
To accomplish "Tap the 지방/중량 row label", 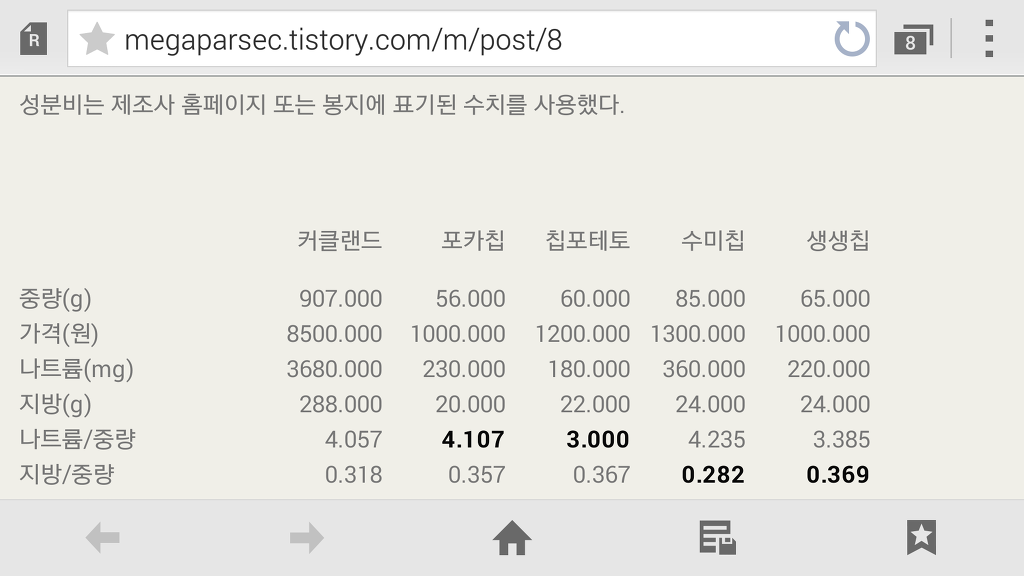I will tap(67, 474).
